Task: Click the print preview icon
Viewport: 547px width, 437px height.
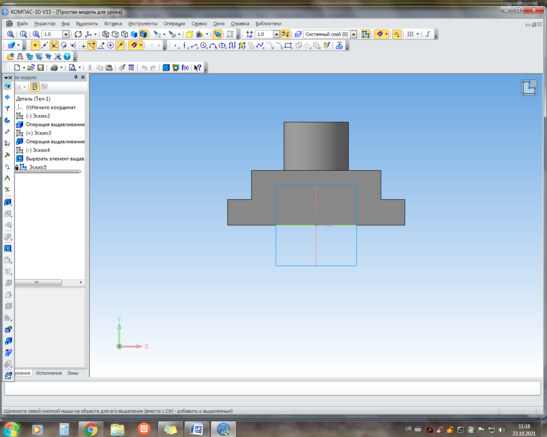Action: click(72, 68)
